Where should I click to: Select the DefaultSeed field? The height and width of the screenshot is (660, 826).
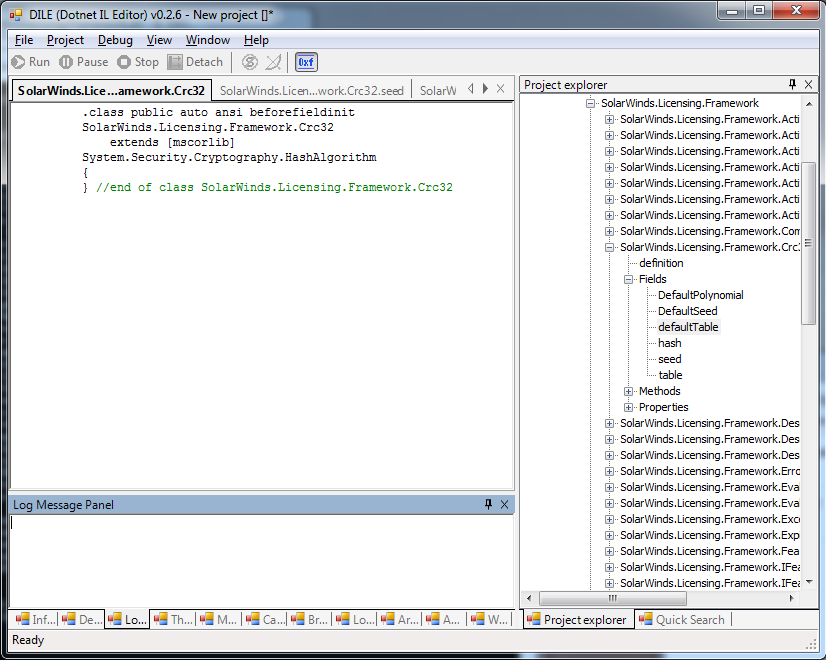tap(687, 311)
